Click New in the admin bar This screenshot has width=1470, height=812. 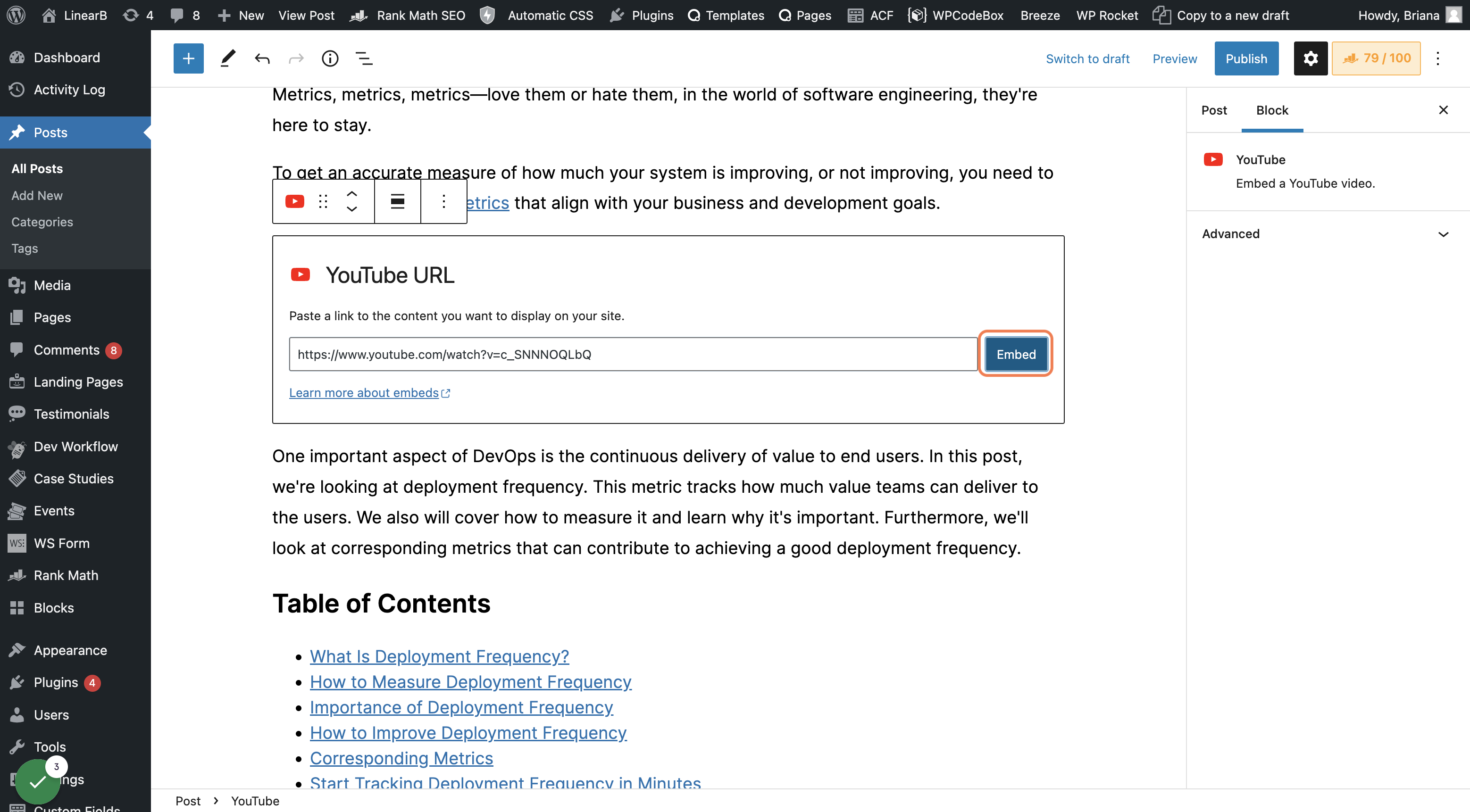coord(241,15)
